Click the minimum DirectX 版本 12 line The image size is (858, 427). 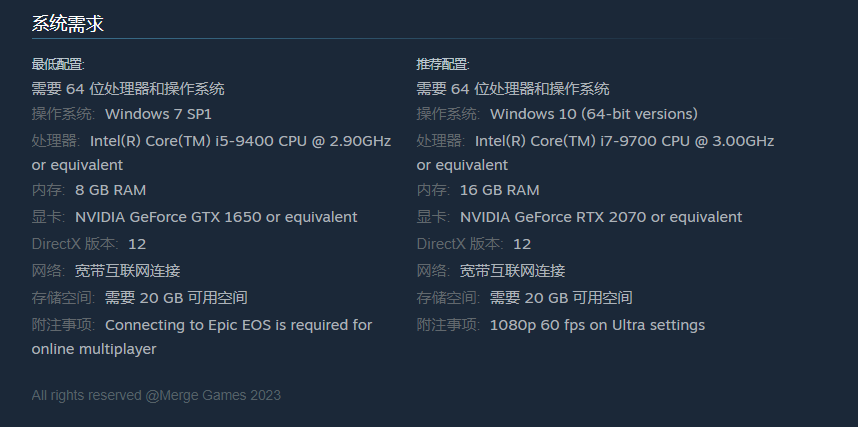[89, 244]
